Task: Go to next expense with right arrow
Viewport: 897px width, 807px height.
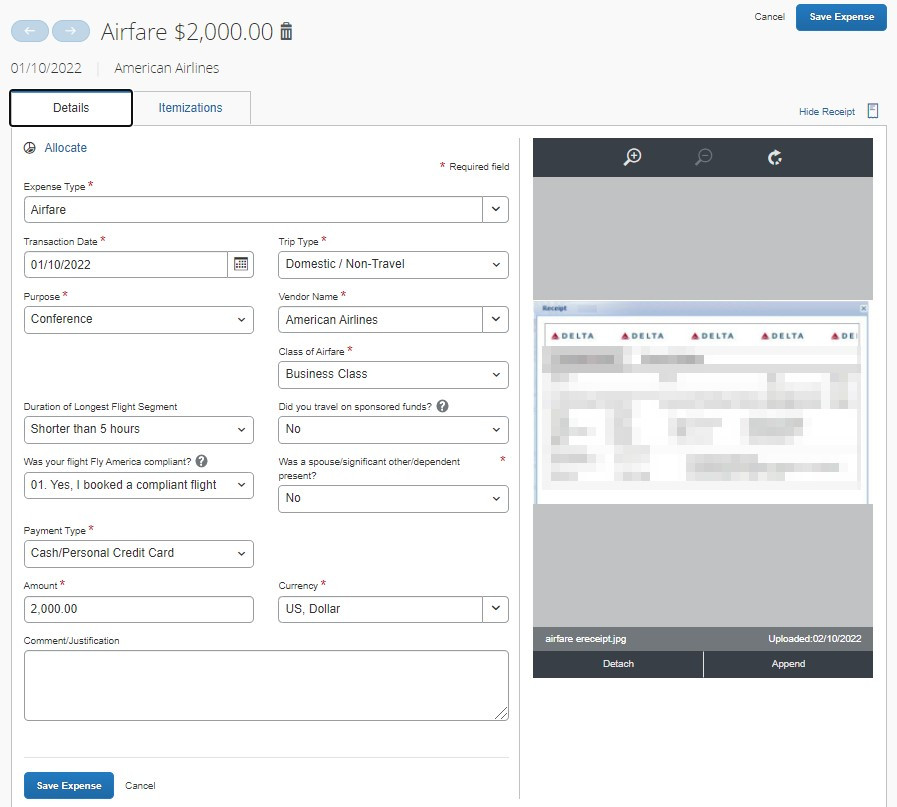Action: pos(70,31)
